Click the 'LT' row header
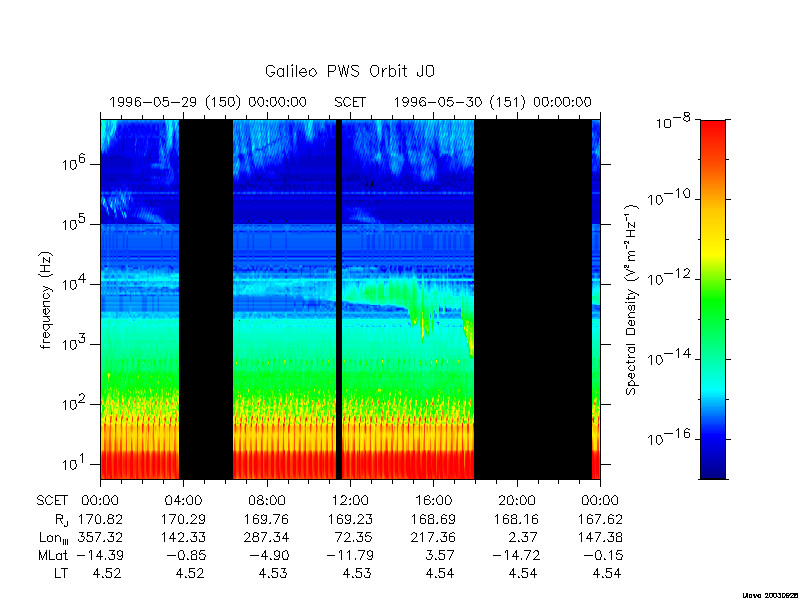The width and height of the screenshot is (800, 600). pos(61,573)
